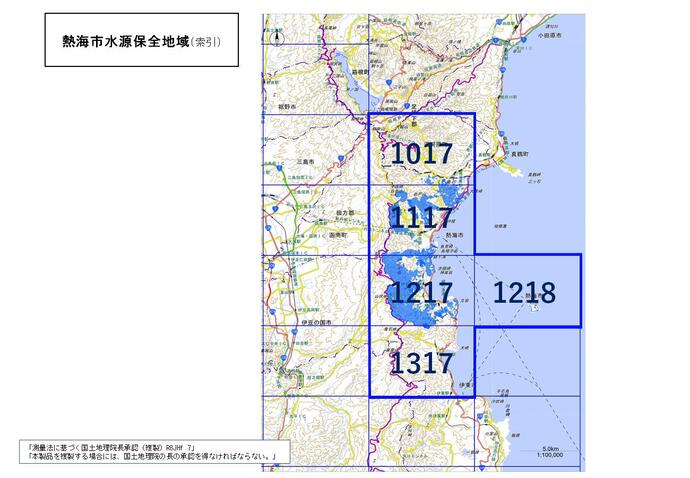Click the 本製品を複製する場合には notice line
This screenshot has width=690, height=478.
click(x=152, y=456)
